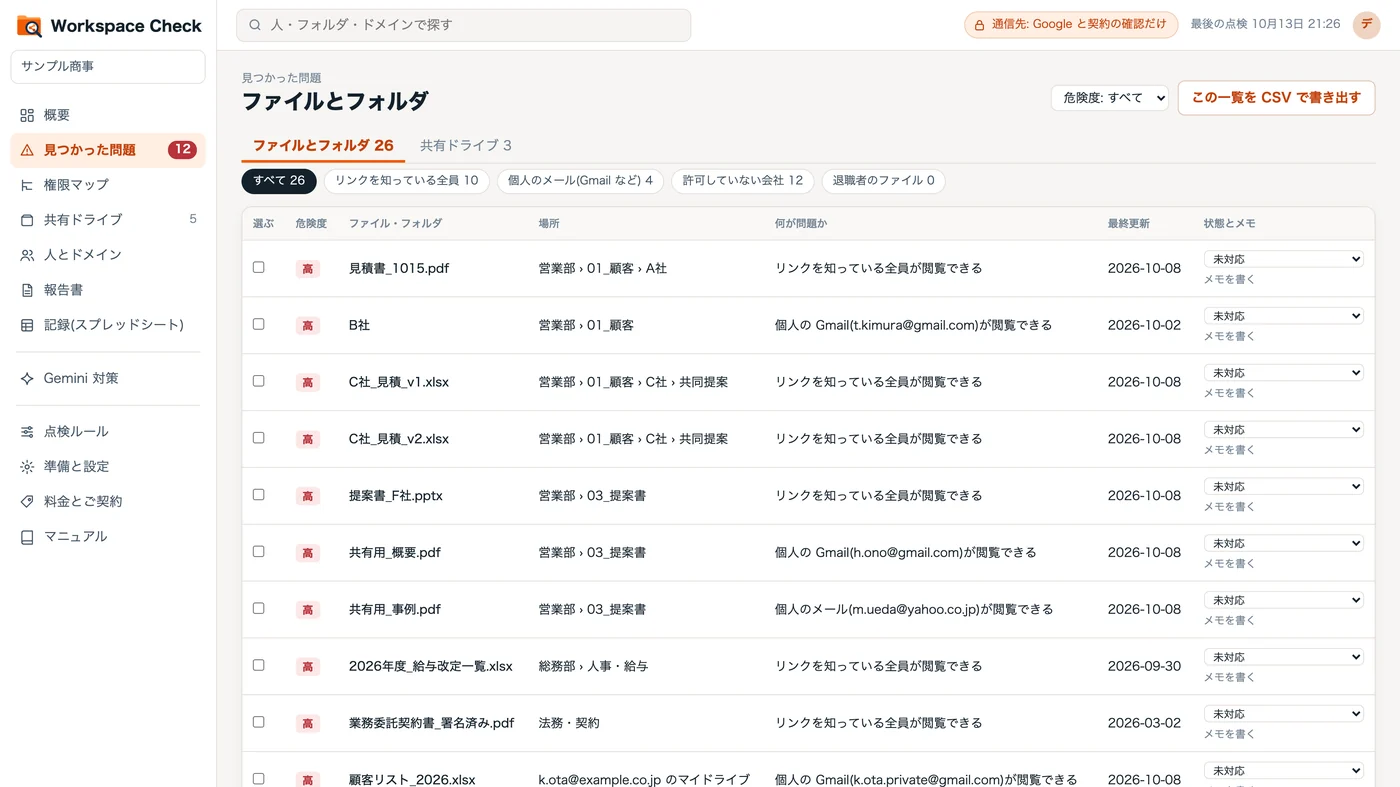Check the box for 見積書_1015.pdf

(x=259, y=267)
